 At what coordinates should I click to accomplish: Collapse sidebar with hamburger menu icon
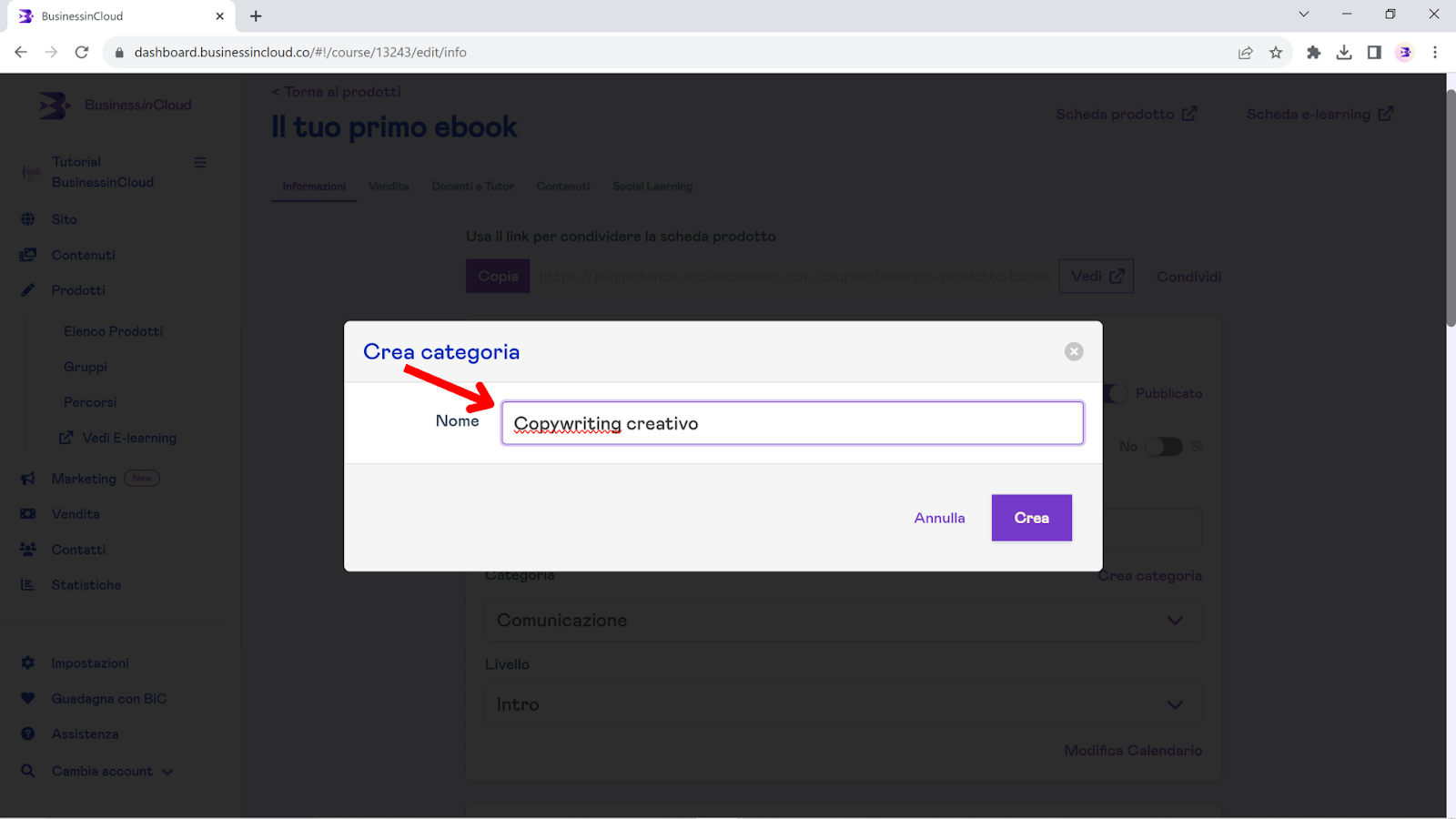pos(200,163)
